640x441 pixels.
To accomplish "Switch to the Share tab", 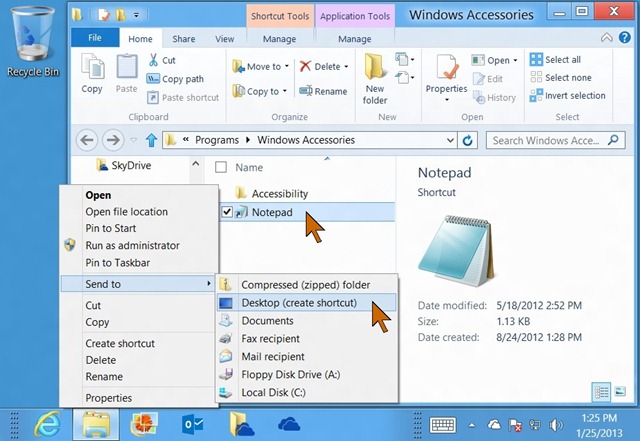I will pyautogui.click(x=183, y=39).
